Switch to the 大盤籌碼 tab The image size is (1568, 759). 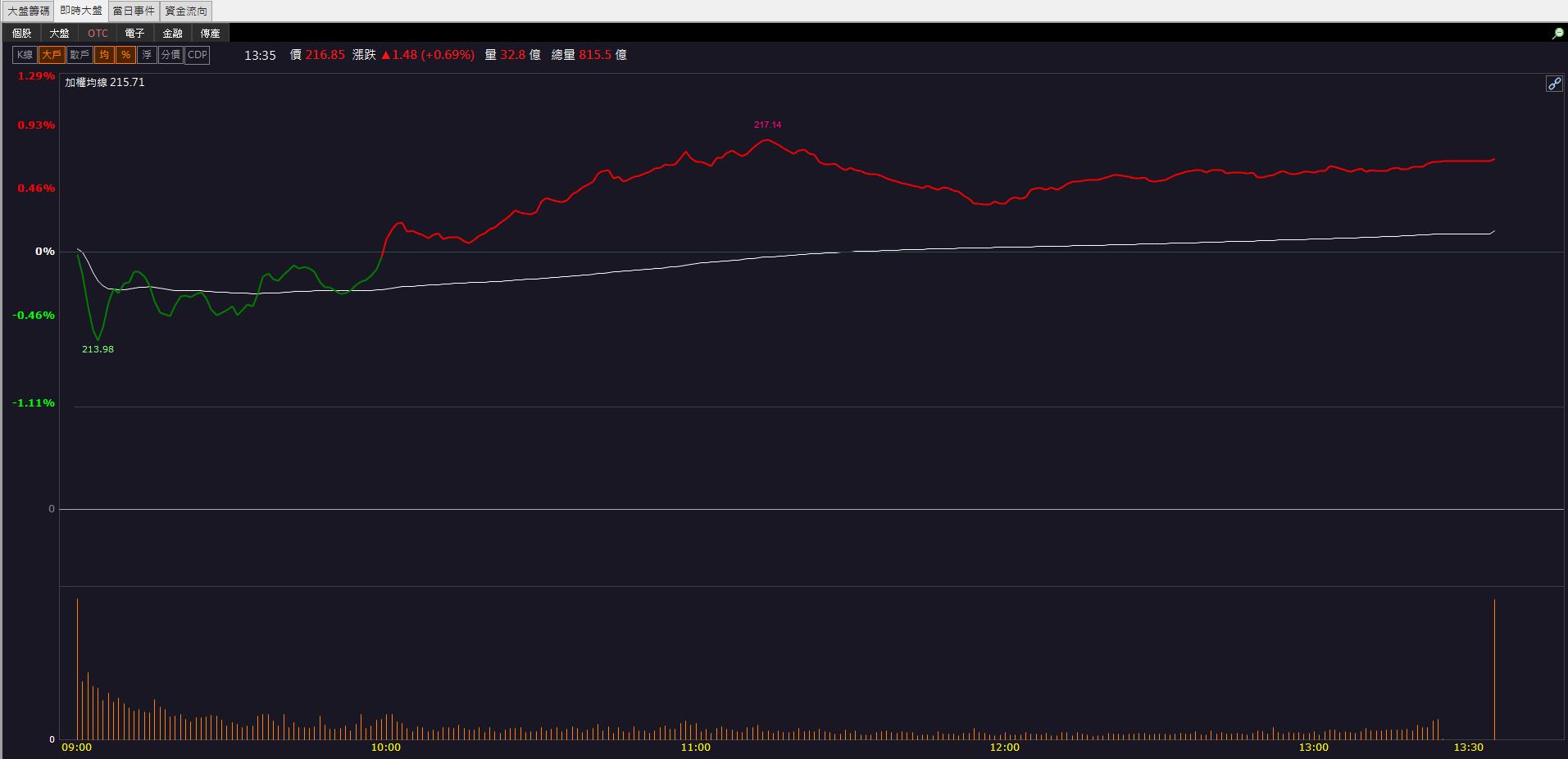28,11
